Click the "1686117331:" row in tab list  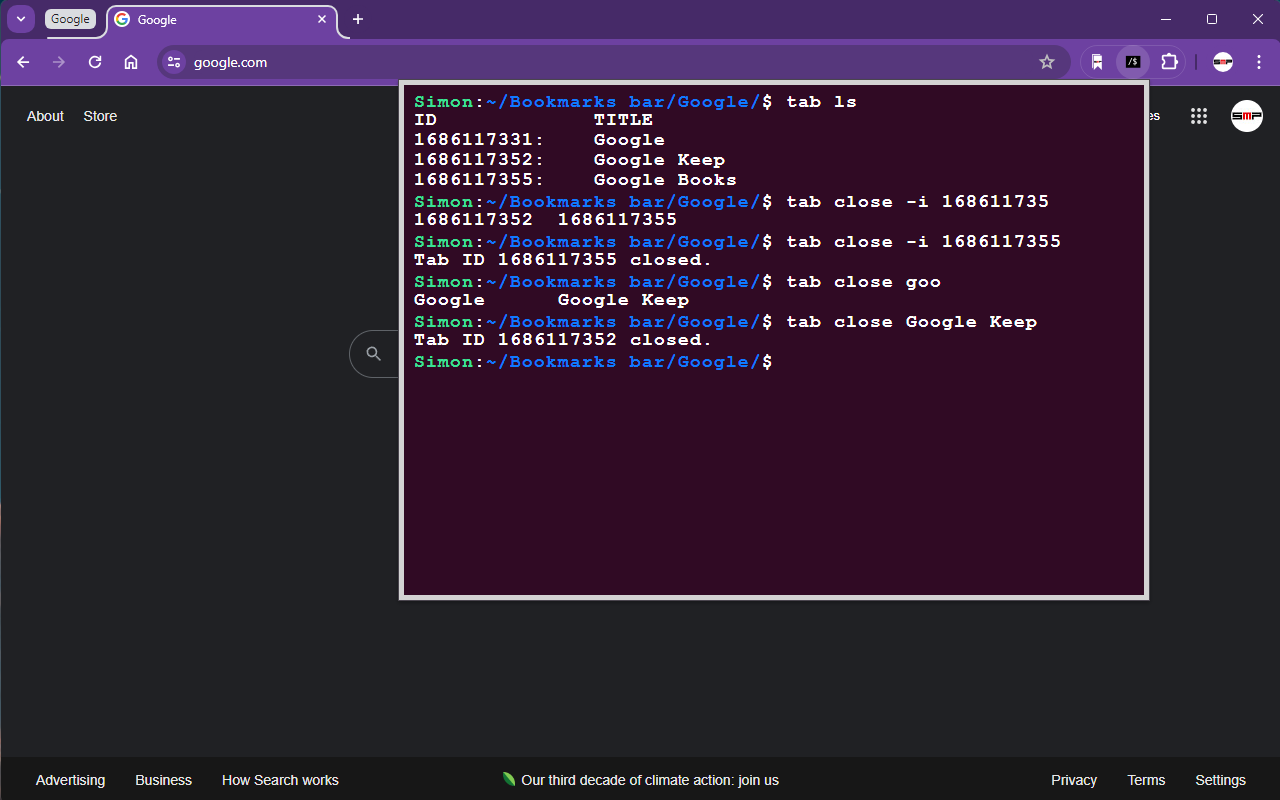click(x=539, y=140)
